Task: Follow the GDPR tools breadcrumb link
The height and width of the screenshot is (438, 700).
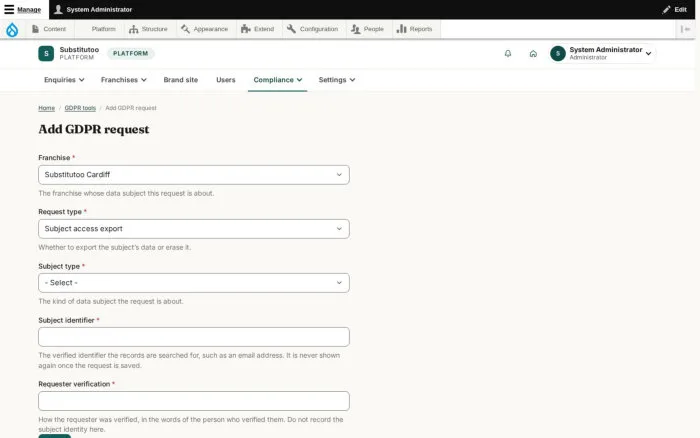Action: [x=80, y=108]
